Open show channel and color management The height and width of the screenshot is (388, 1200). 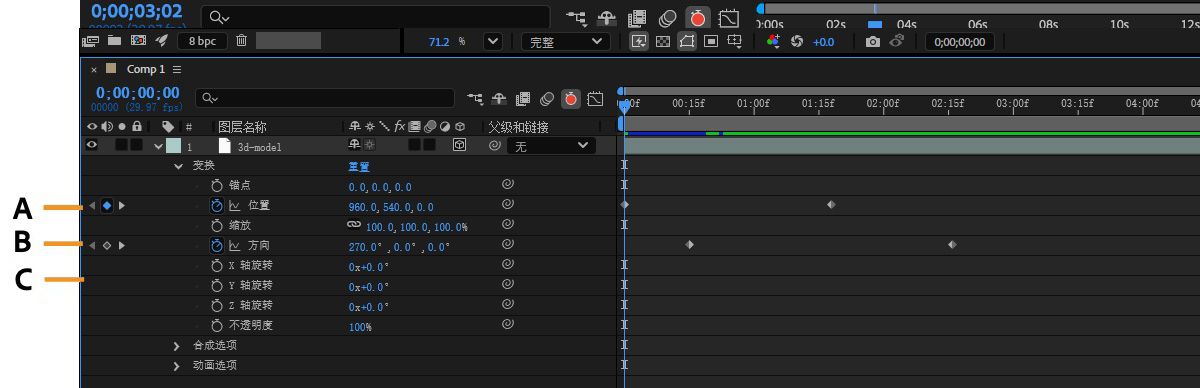[772, 42]
